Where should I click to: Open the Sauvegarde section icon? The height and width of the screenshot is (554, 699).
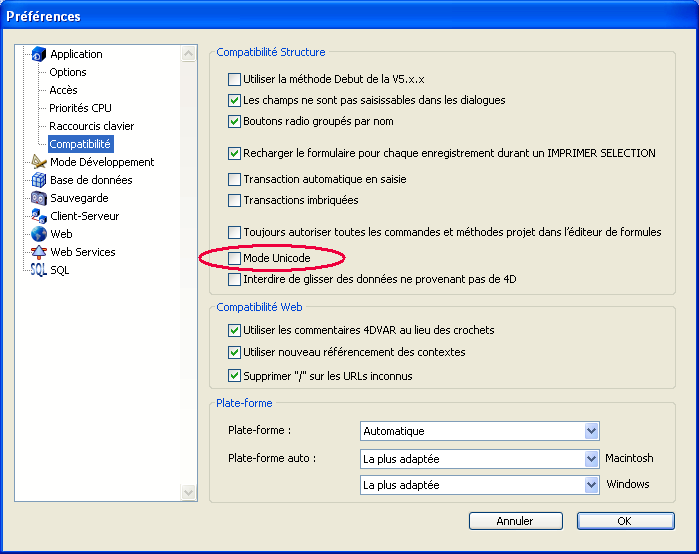tap(39, 198)
